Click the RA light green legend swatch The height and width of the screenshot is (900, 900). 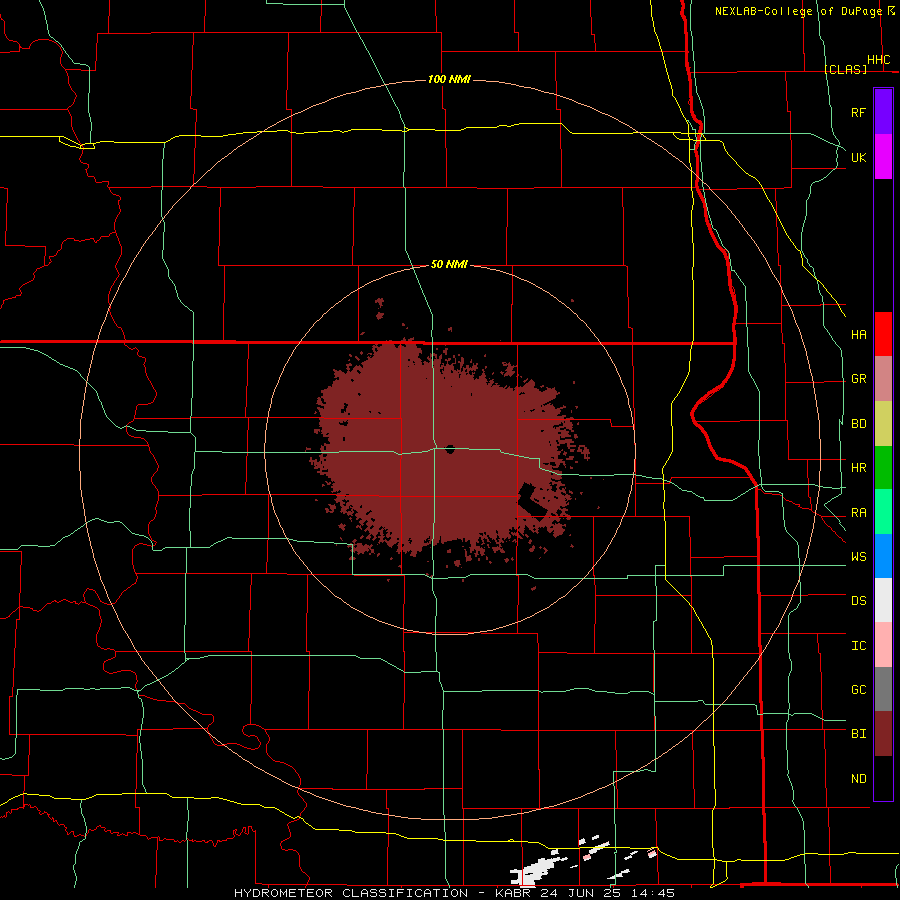point(883,512)
